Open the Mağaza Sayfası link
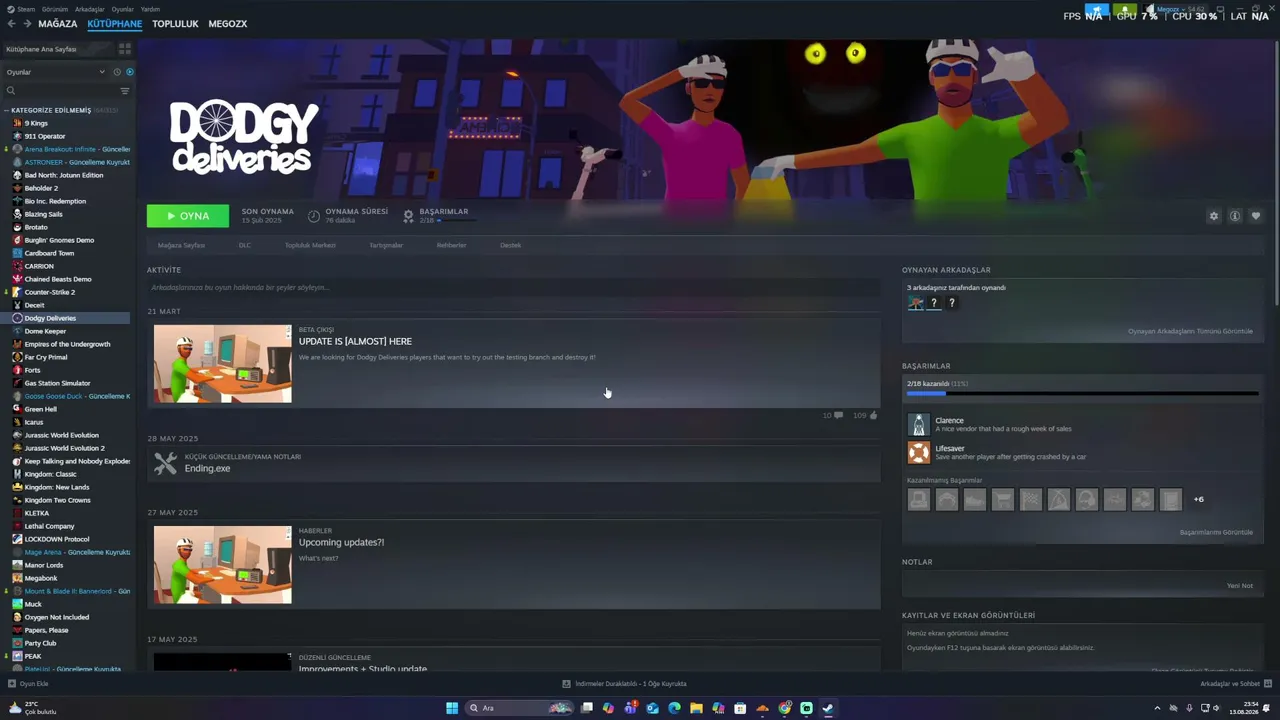1280x720 pixels. pos(181,245)
